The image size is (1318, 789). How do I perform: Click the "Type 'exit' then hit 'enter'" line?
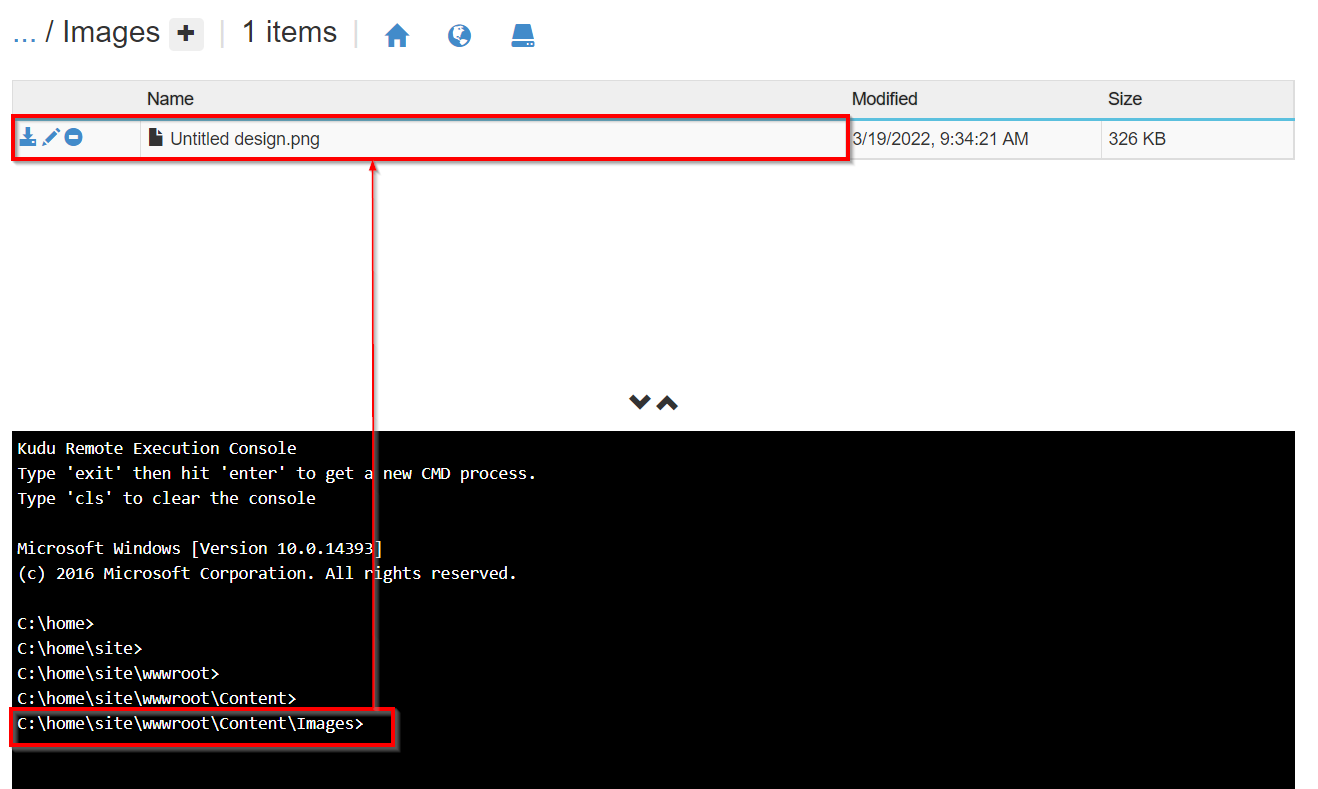(x=277, y=473)
